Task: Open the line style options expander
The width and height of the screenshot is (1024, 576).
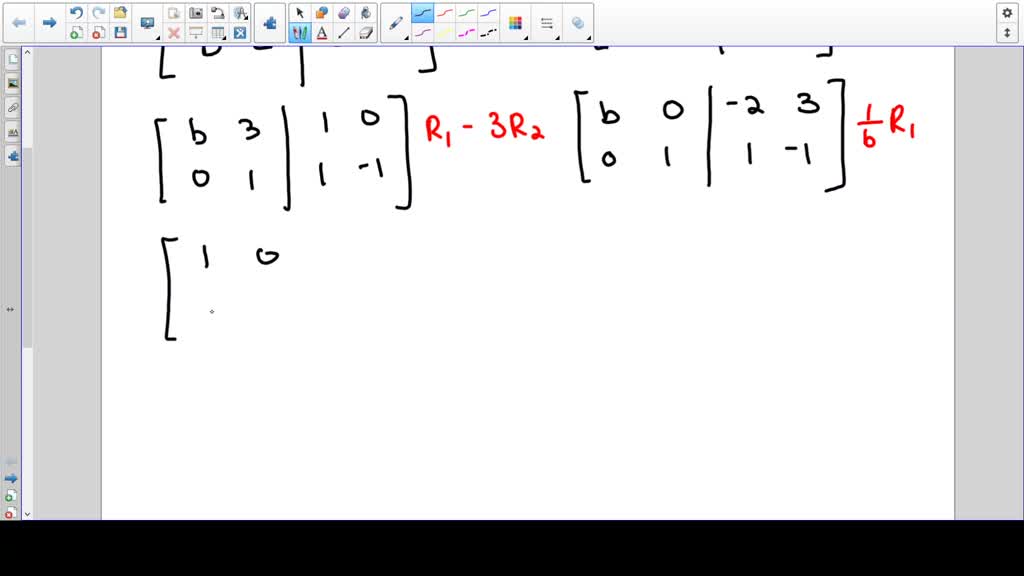Action: pyautogui.click(x=558, y=39)
